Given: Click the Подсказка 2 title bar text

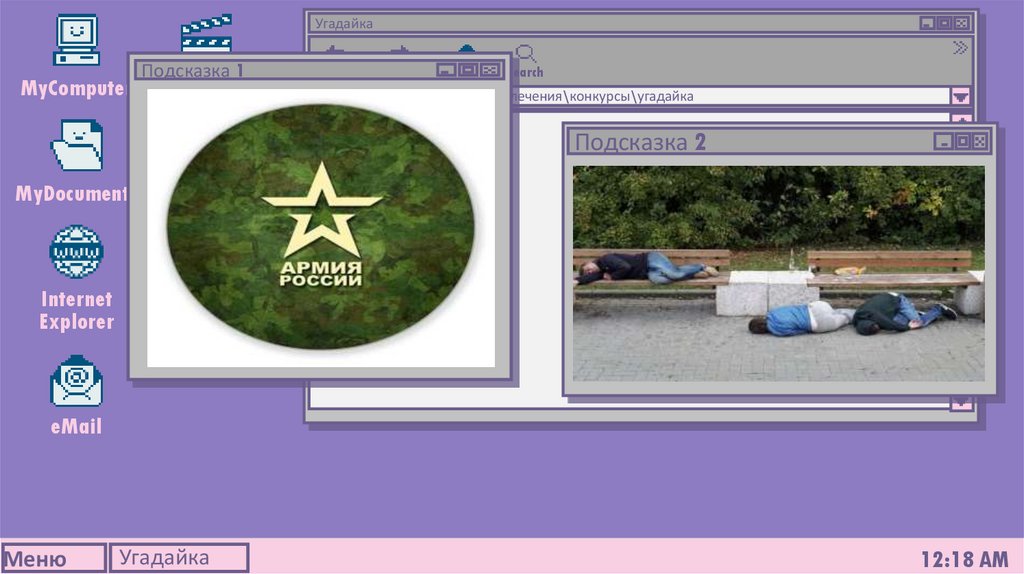Looking at the screenshot, I should click(640, 142).
